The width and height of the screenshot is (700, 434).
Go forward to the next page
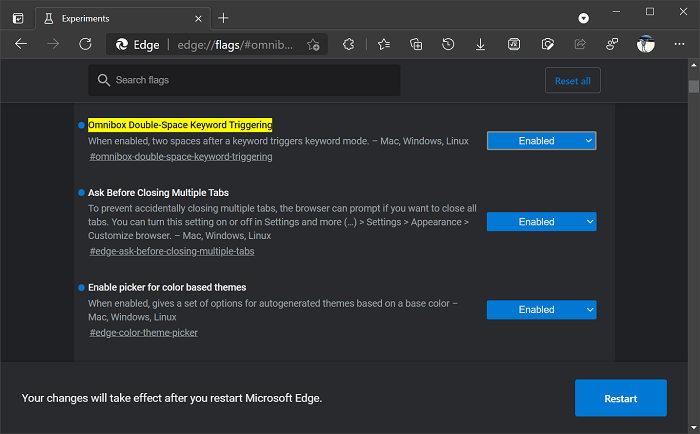point(53,44)
